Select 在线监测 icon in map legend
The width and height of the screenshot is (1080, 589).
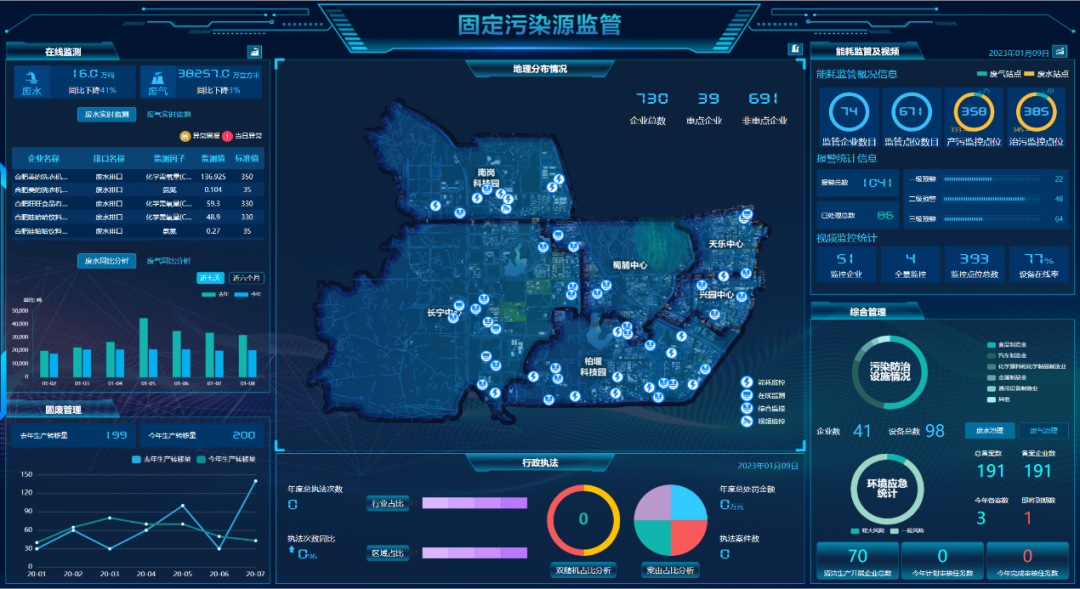coord(747,395)
